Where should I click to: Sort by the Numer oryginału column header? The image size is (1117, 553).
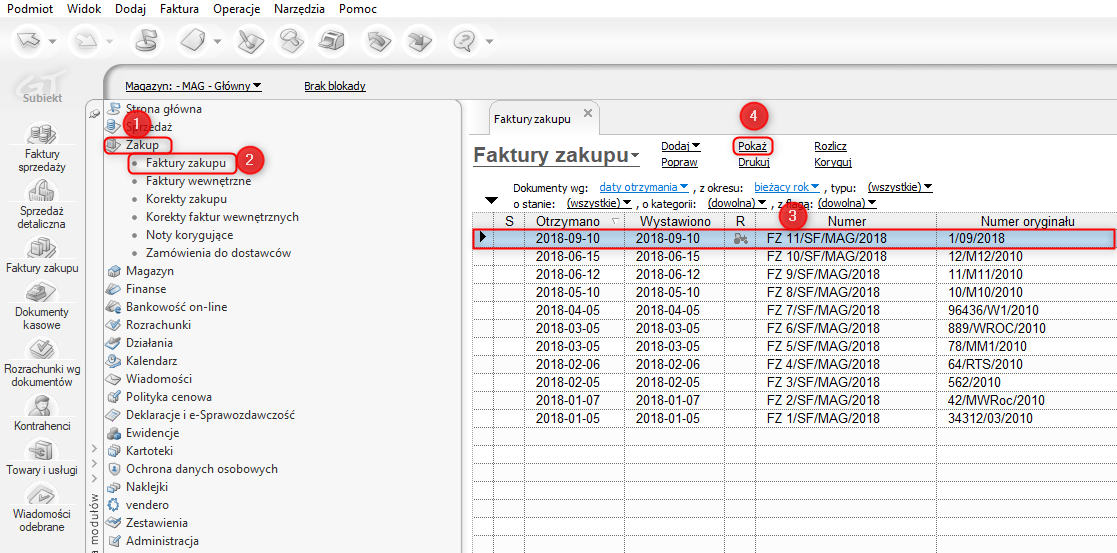[x=1027, y=220]
